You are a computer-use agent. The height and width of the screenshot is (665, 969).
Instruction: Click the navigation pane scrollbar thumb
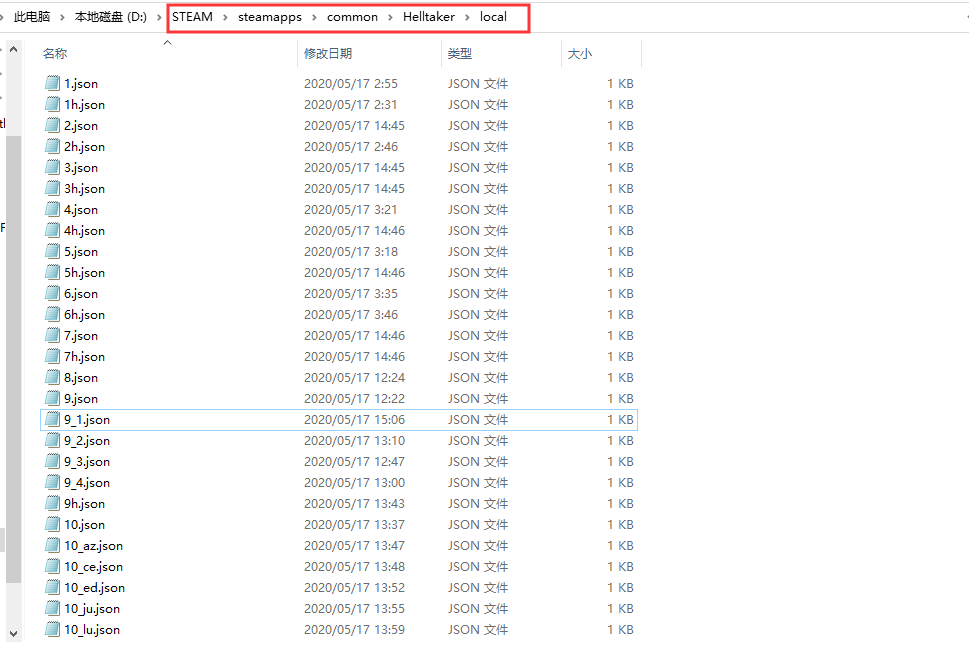click(x=14, y=358)
